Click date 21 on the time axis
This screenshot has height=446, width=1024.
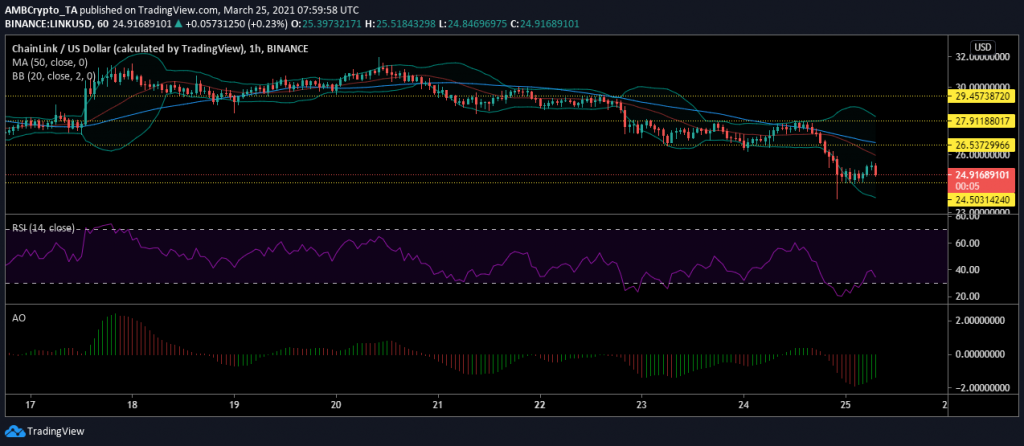(x=438, y=406)
